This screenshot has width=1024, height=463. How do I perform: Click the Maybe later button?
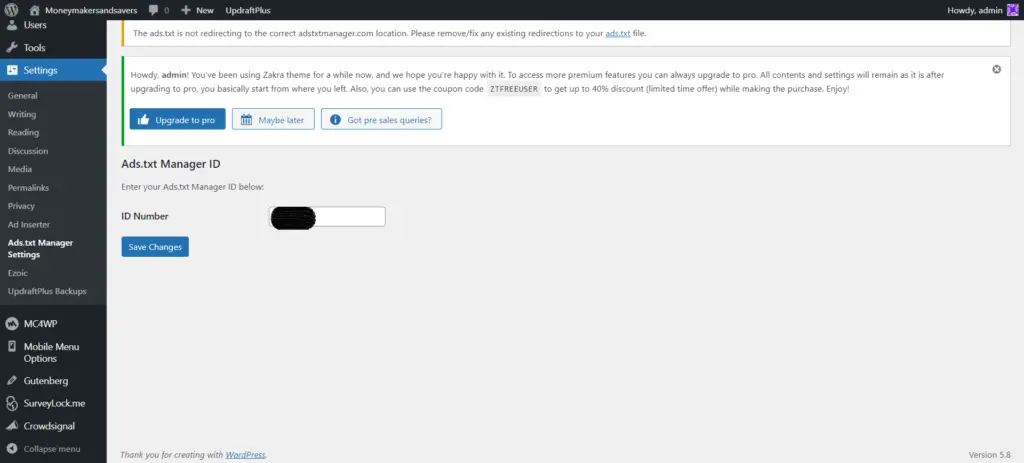pos(273,120)
